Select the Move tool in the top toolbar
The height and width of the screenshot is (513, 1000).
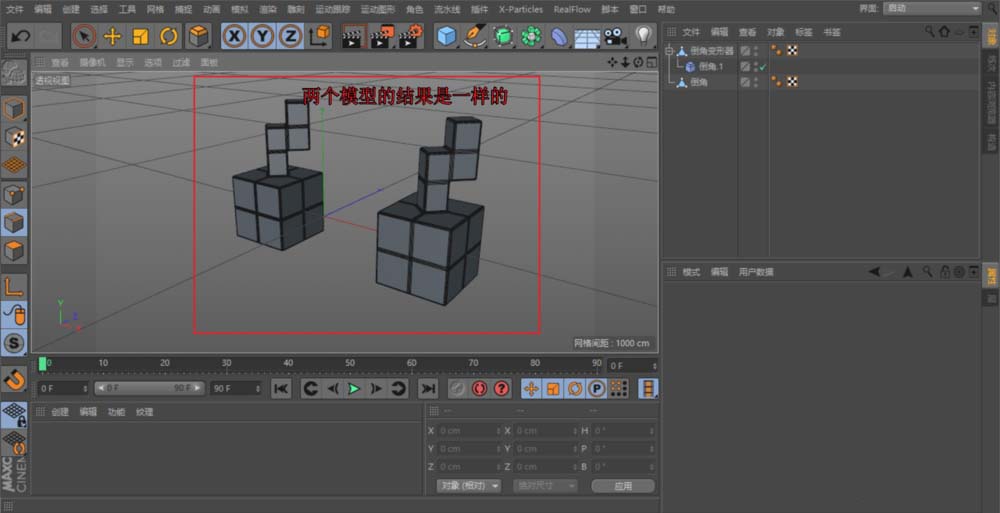click(112, 37)
